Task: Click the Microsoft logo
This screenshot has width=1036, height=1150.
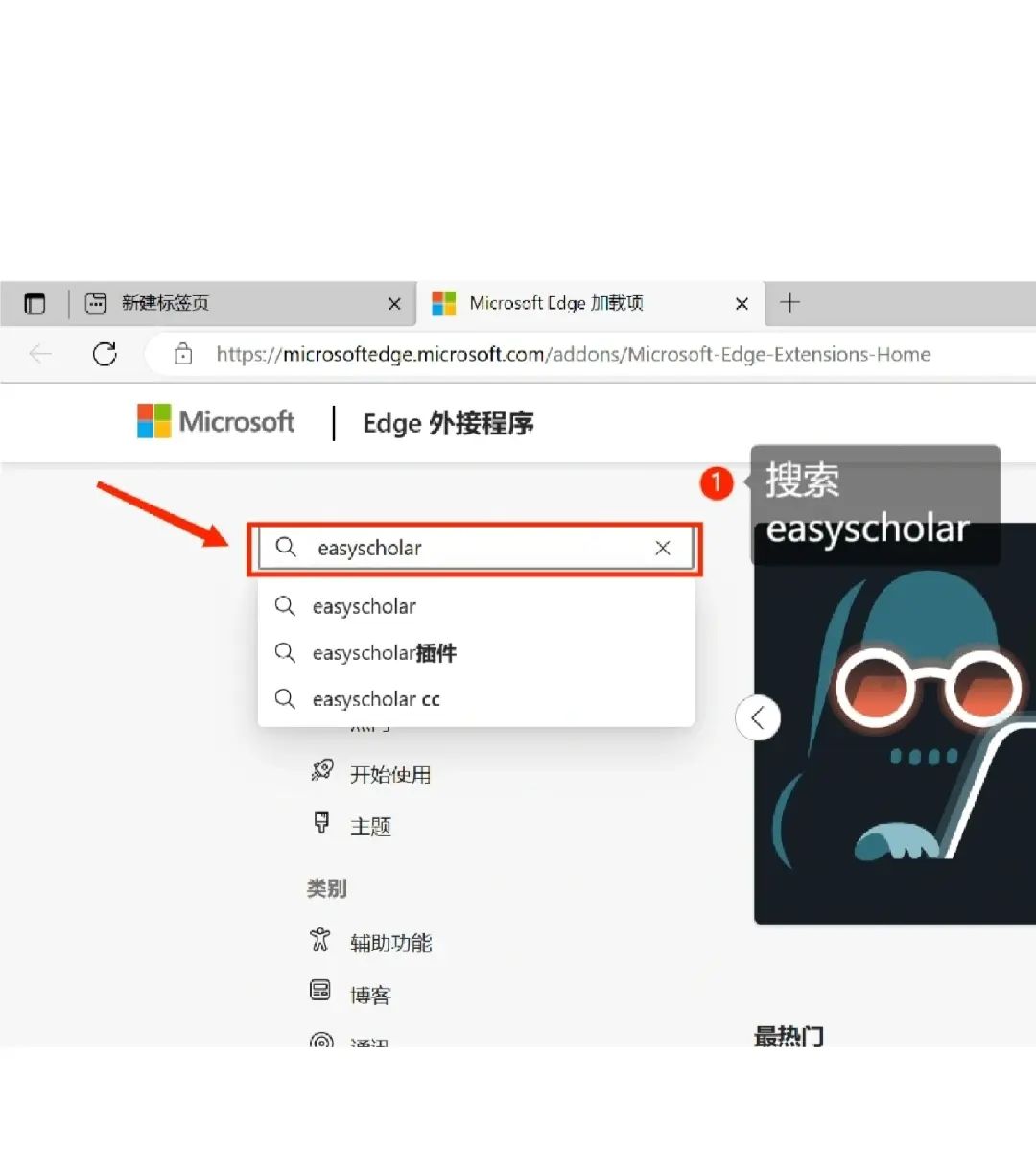Action: (215, 422)
